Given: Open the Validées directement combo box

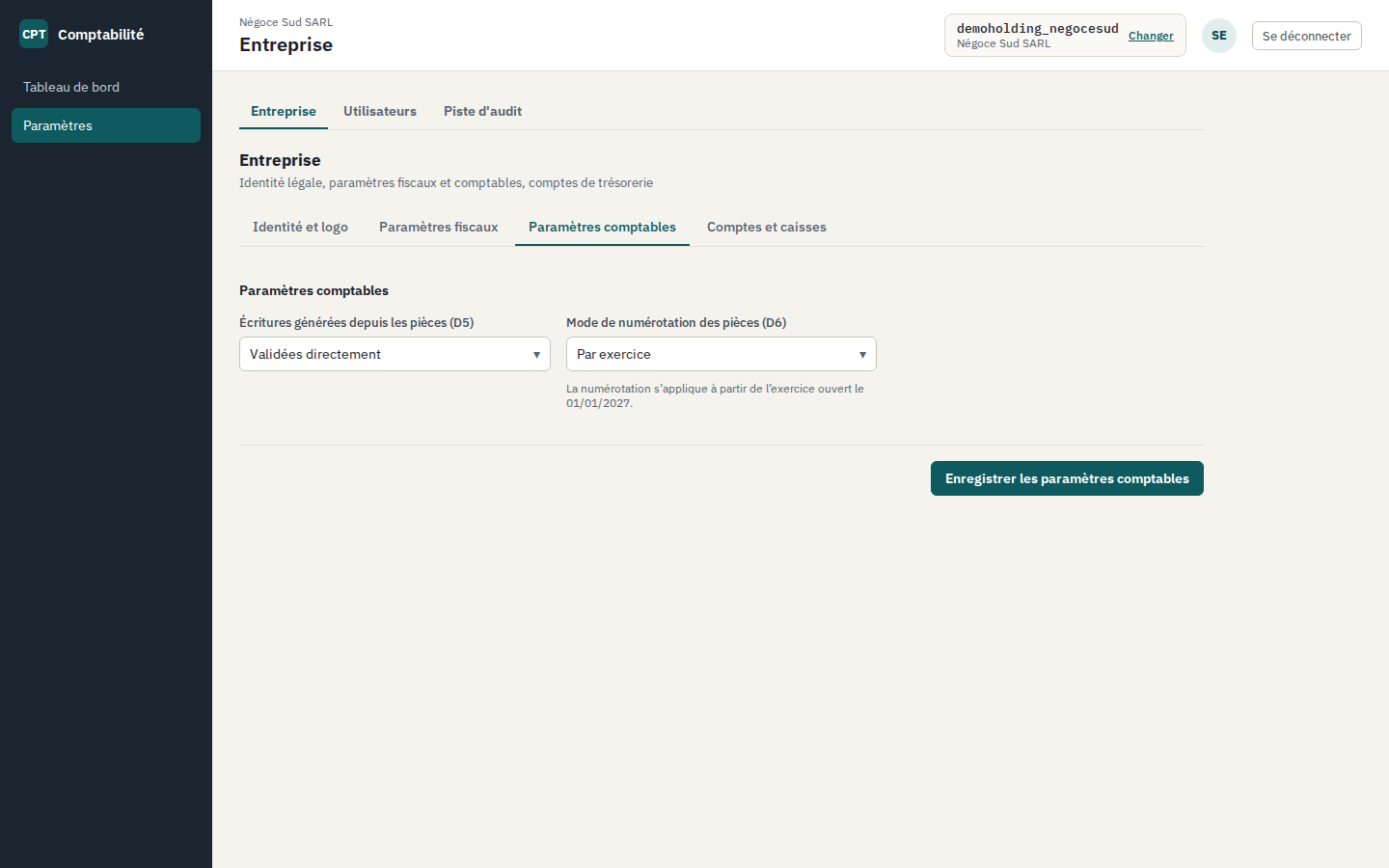Looking at the screenshot, I should click(395, 354).
